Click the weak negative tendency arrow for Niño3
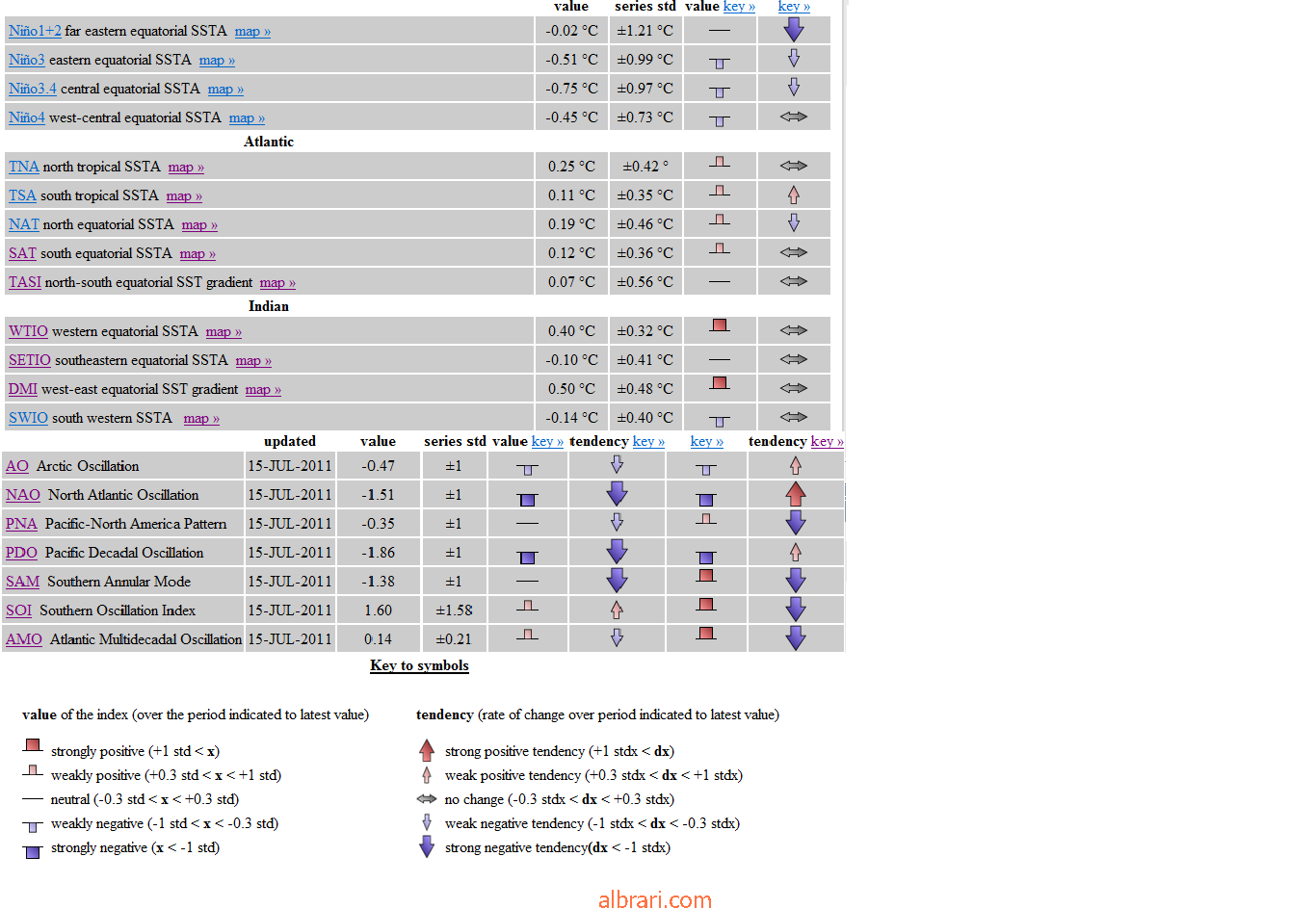This screenshot has height=909, width=1316. click(x=794, y=59)
